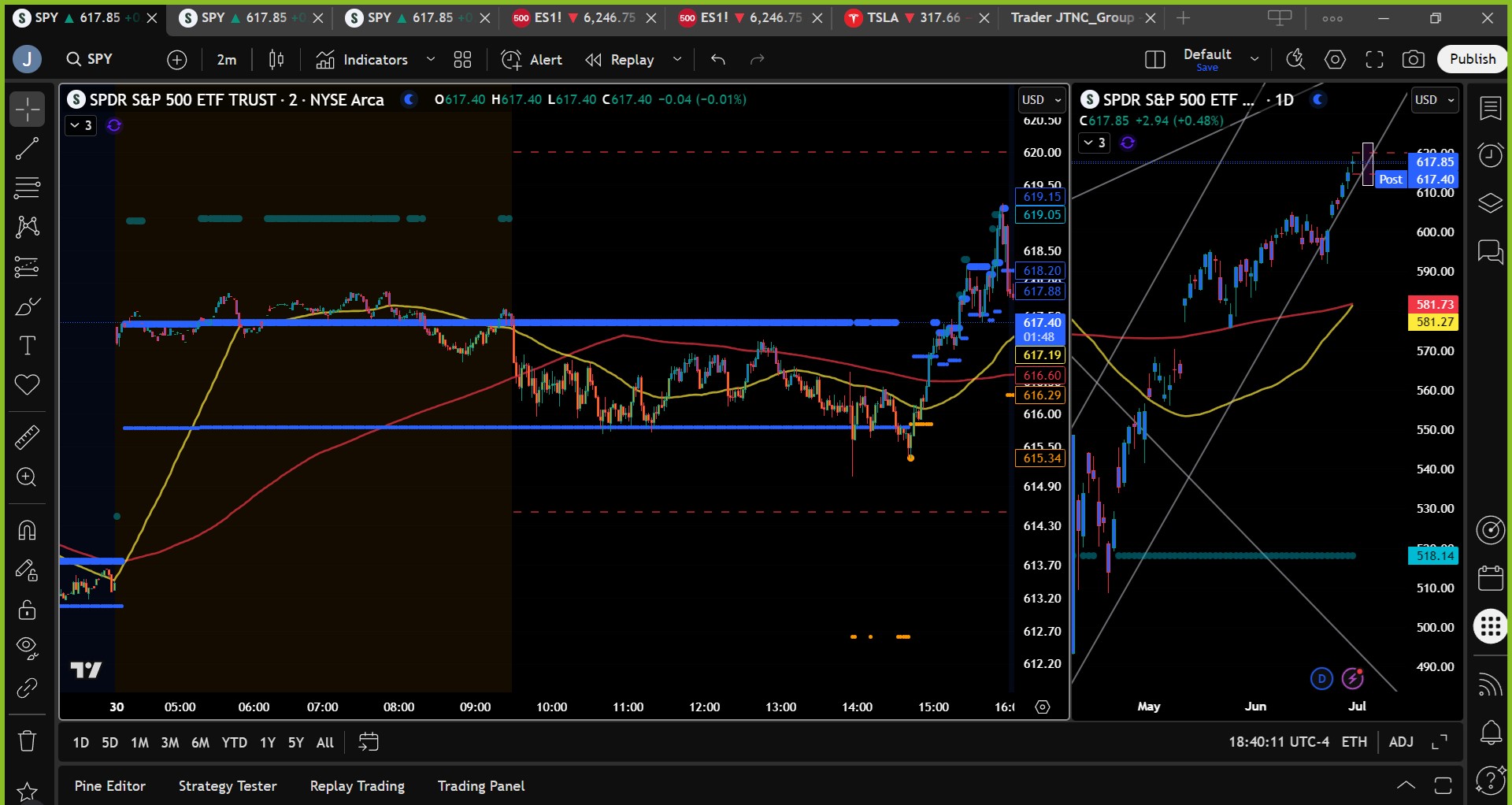Open the forecasting and measurement tools
The width and height of the screenshot is (1512, 805).
pos(27,267)
